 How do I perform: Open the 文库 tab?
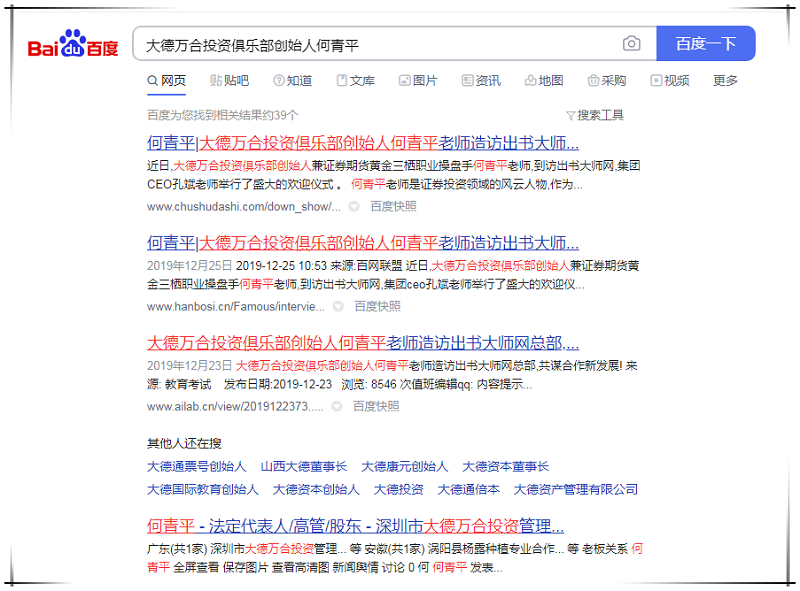[355, 81]
